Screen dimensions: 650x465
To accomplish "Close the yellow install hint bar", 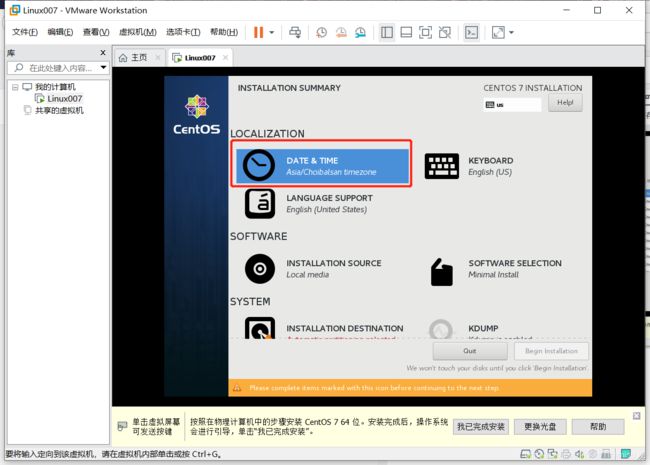I will pyautogui.click(x=636, y=416).
